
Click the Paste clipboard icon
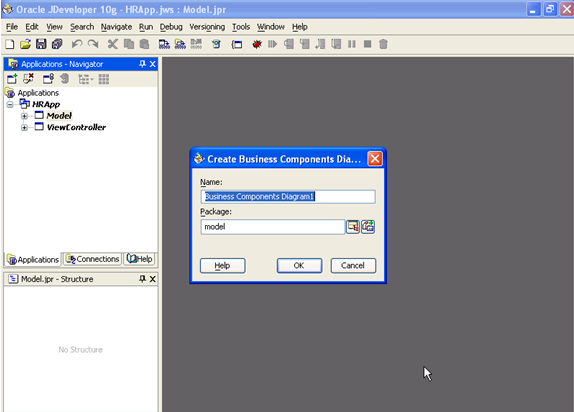(144, 44)
